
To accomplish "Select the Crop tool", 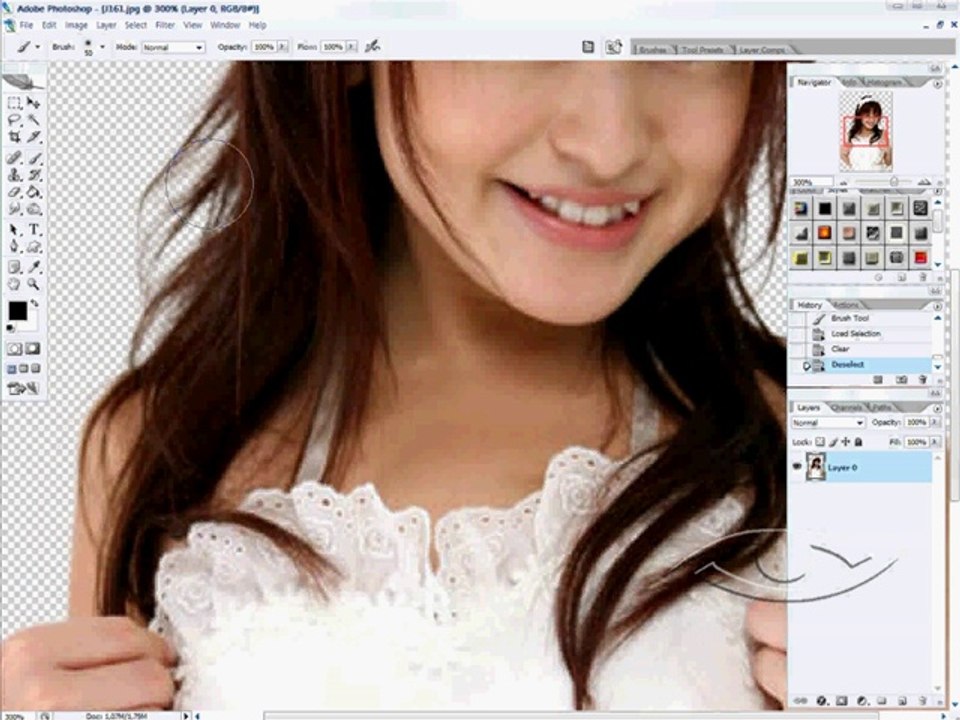I will coord(14,137).
